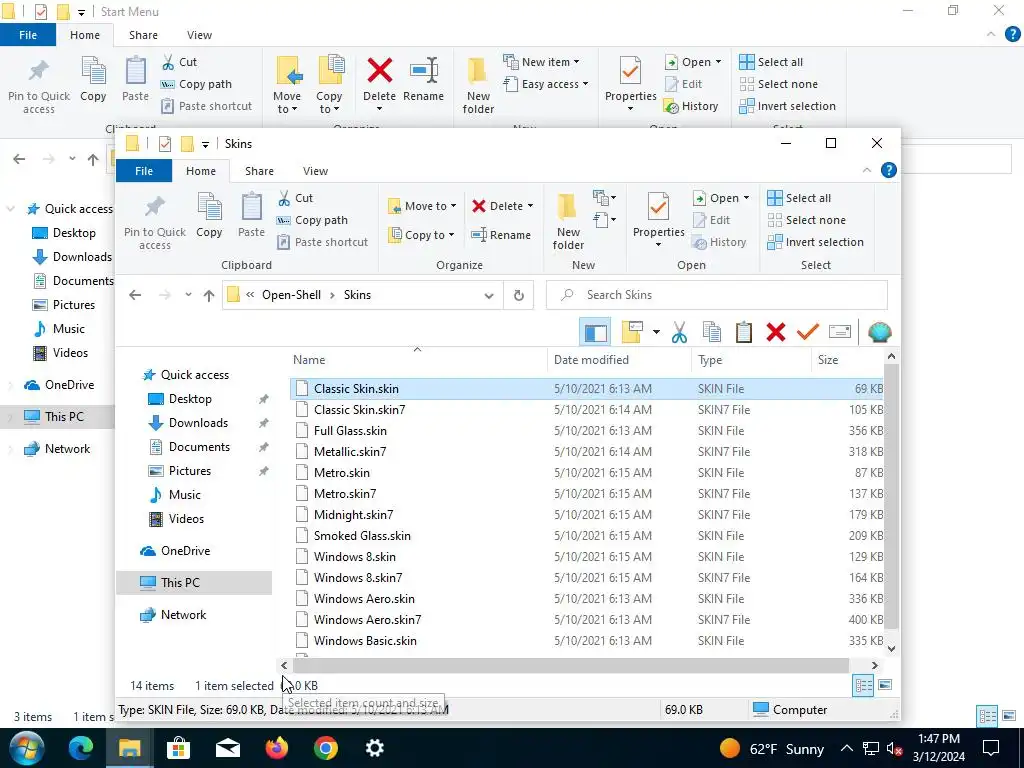The width and height of the screenshot is (1024, 768).
Task: Sort by the Type column header
Action: (x=710, y=360)
